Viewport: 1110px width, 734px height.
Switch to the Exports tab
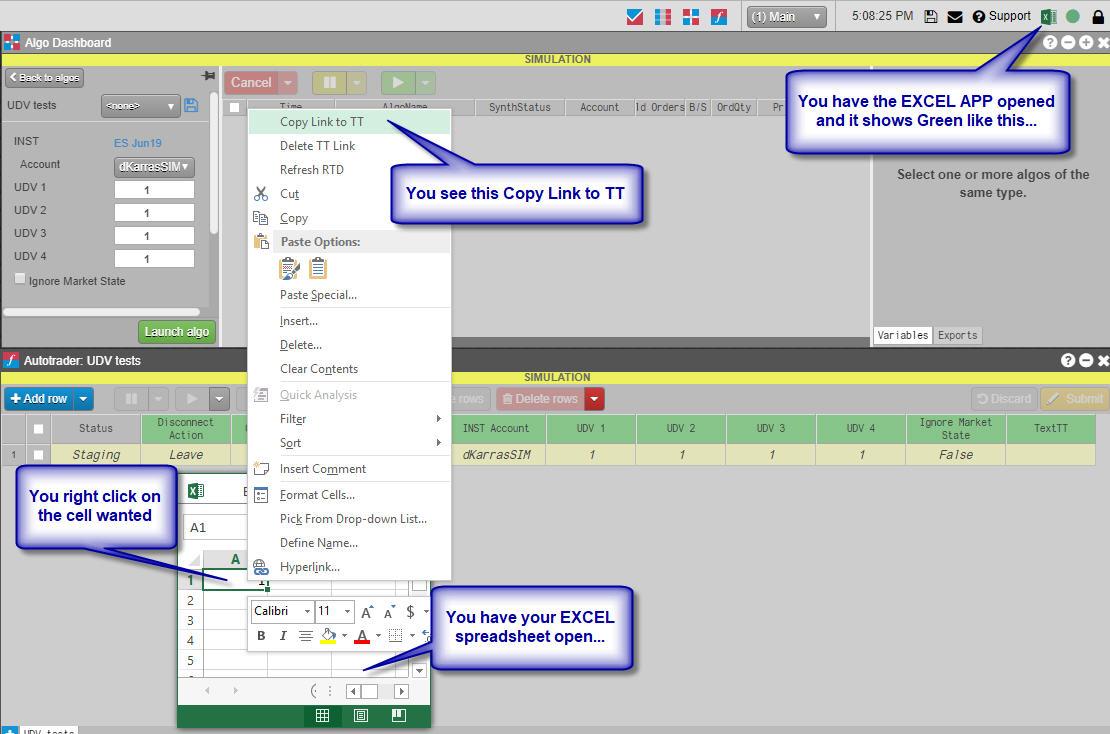pyautogui.click(x=957, y=335)
